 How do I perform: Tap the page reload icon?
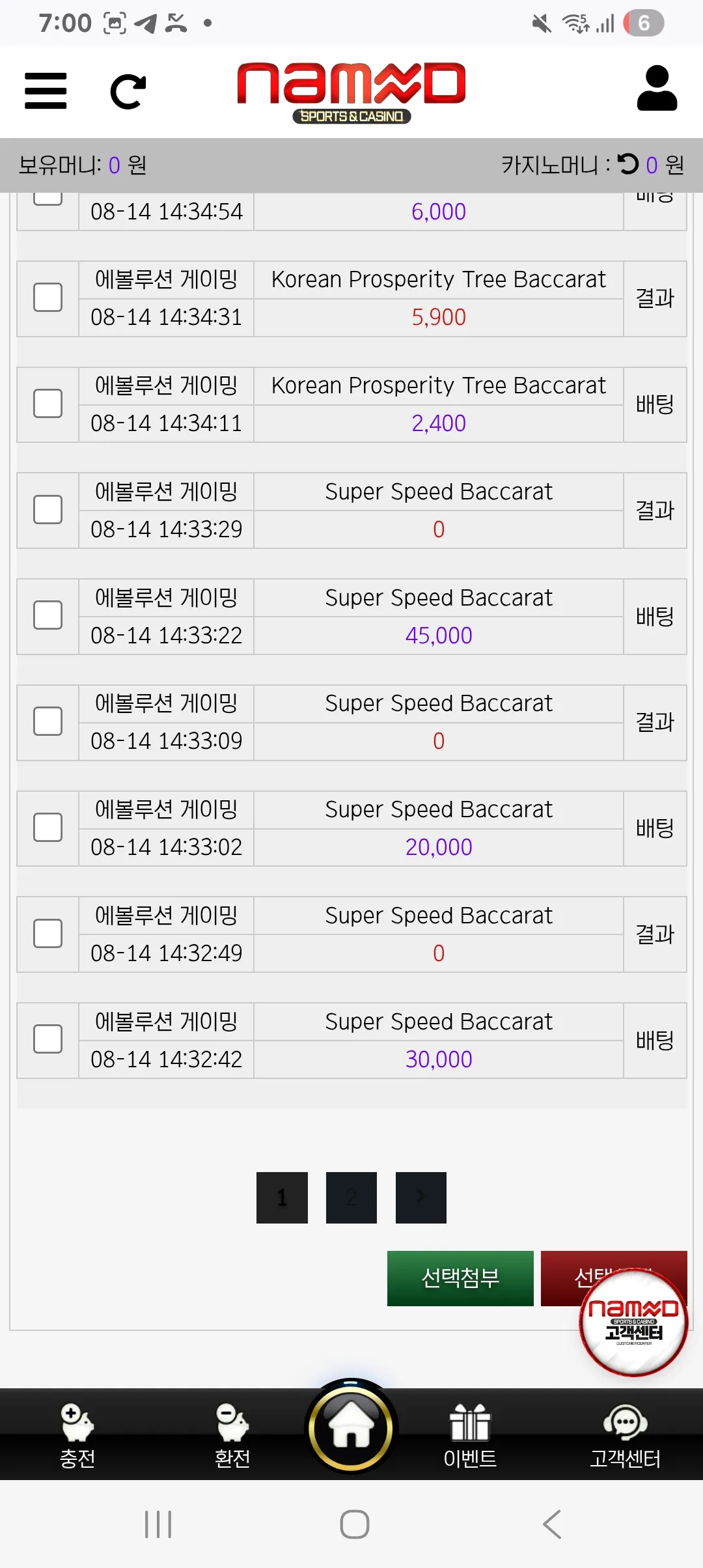(x=128, y=92)
